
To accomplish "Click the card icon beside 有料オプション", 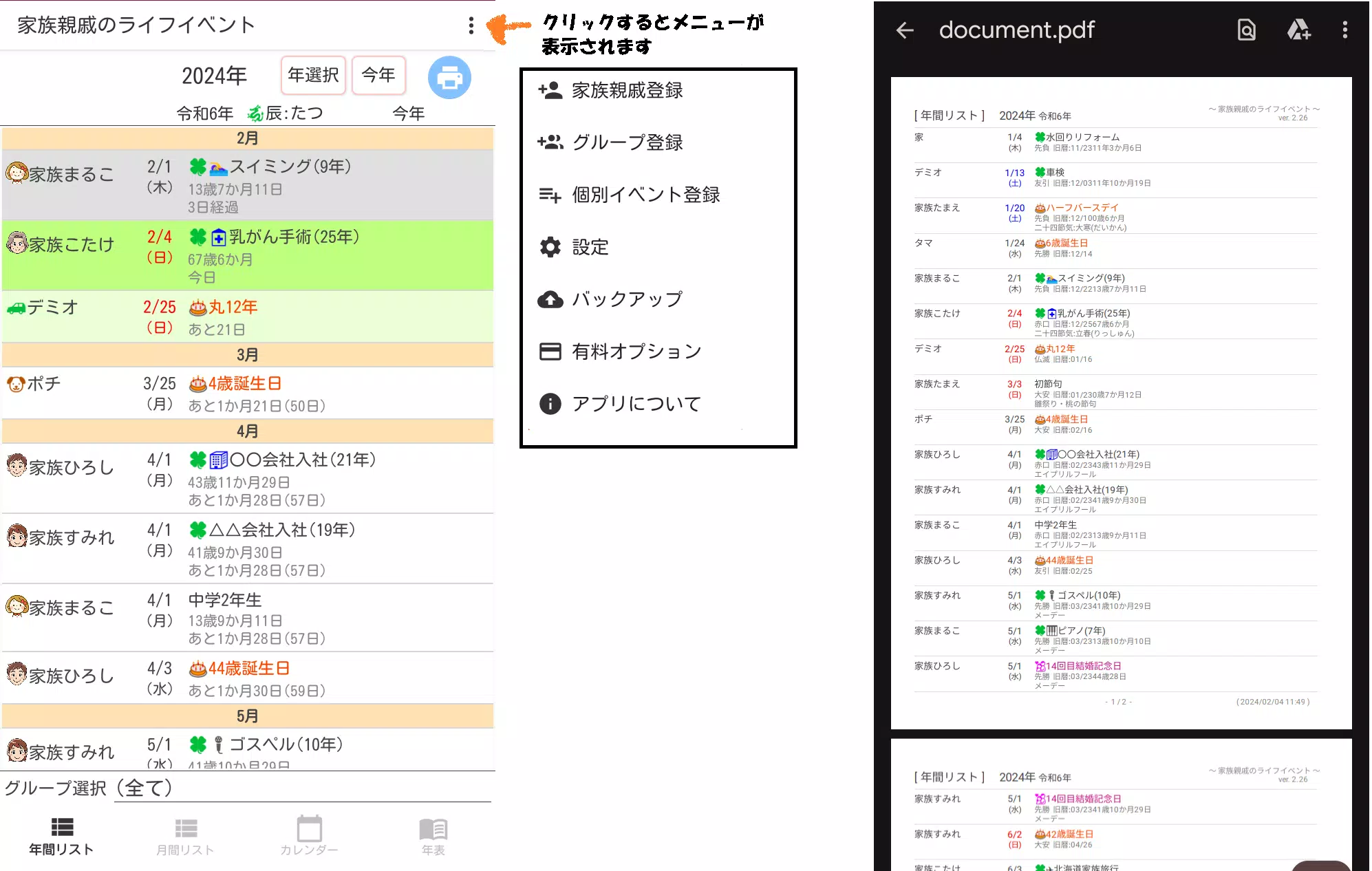I will (x=550, y=352).
